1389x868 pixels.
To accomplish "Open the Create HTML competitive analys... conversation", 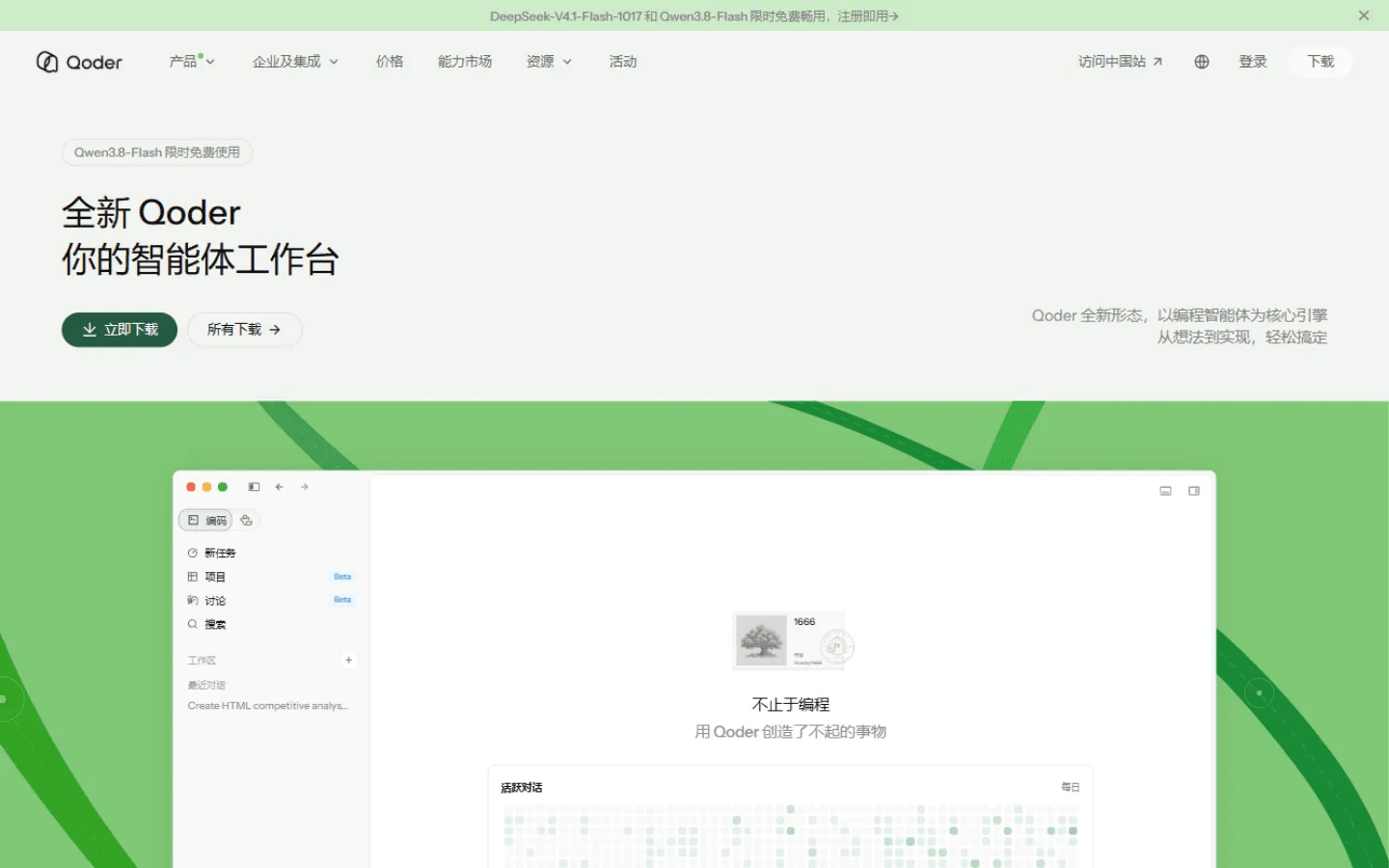I will pos(268,706).
